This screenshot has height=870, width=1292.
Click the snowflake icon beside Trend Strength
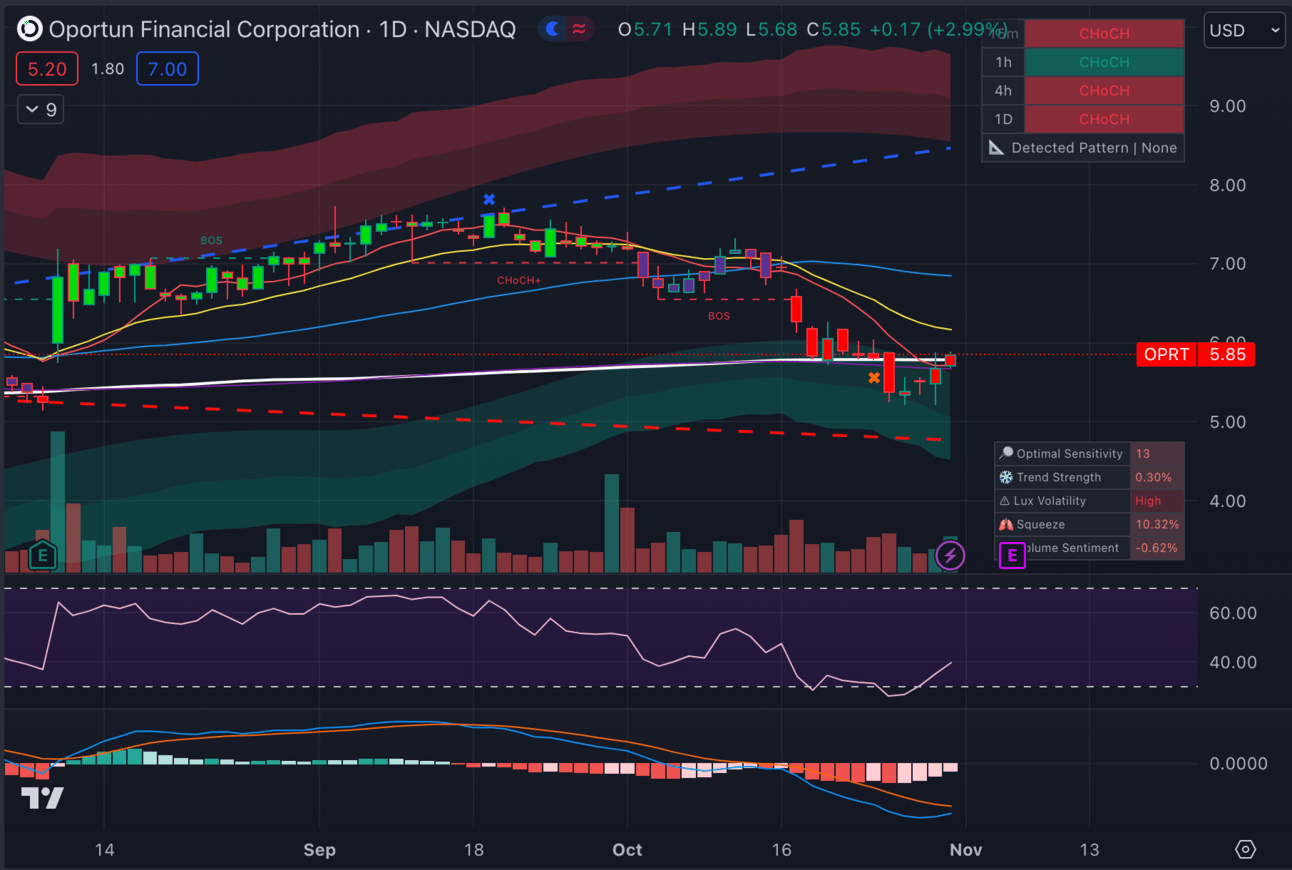coord(1006,477)
